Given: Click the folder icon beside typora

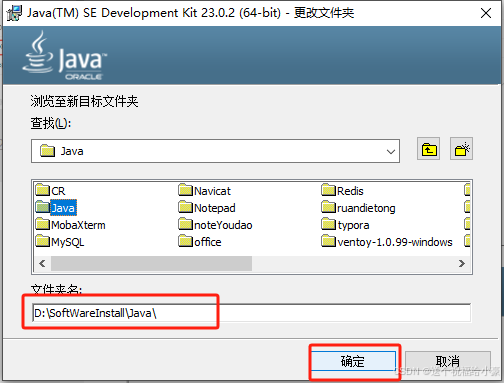Looking at the screenshot, I should 328,224.
